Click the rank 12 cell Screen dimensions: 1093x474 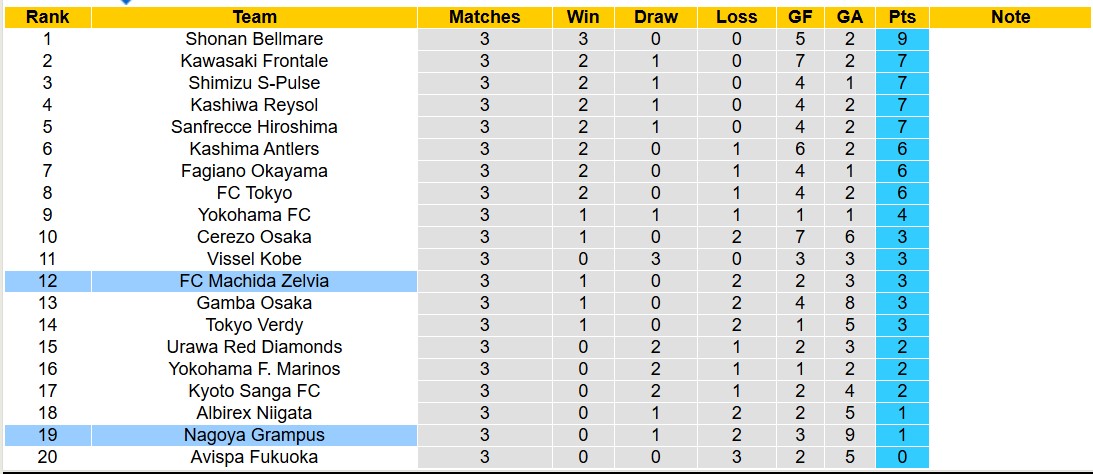click(x=47, y=281)
